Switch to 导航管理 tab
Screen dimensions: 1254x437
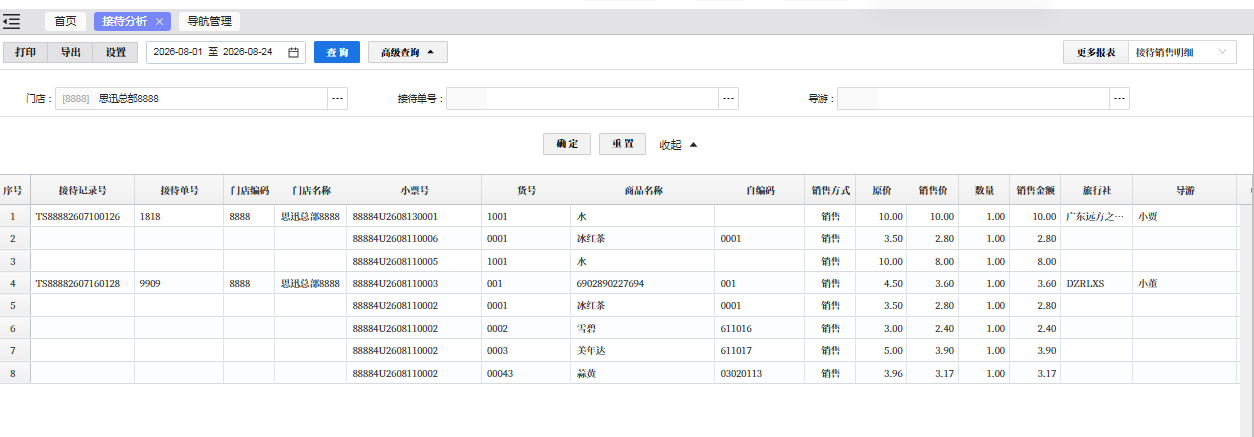tap(210, 21)
